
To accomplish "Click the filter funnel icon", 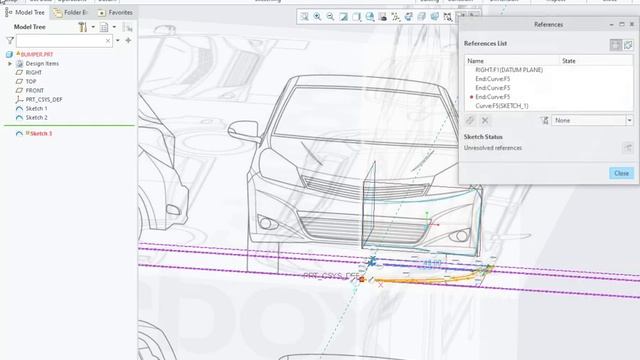I will tap(10, 40).
